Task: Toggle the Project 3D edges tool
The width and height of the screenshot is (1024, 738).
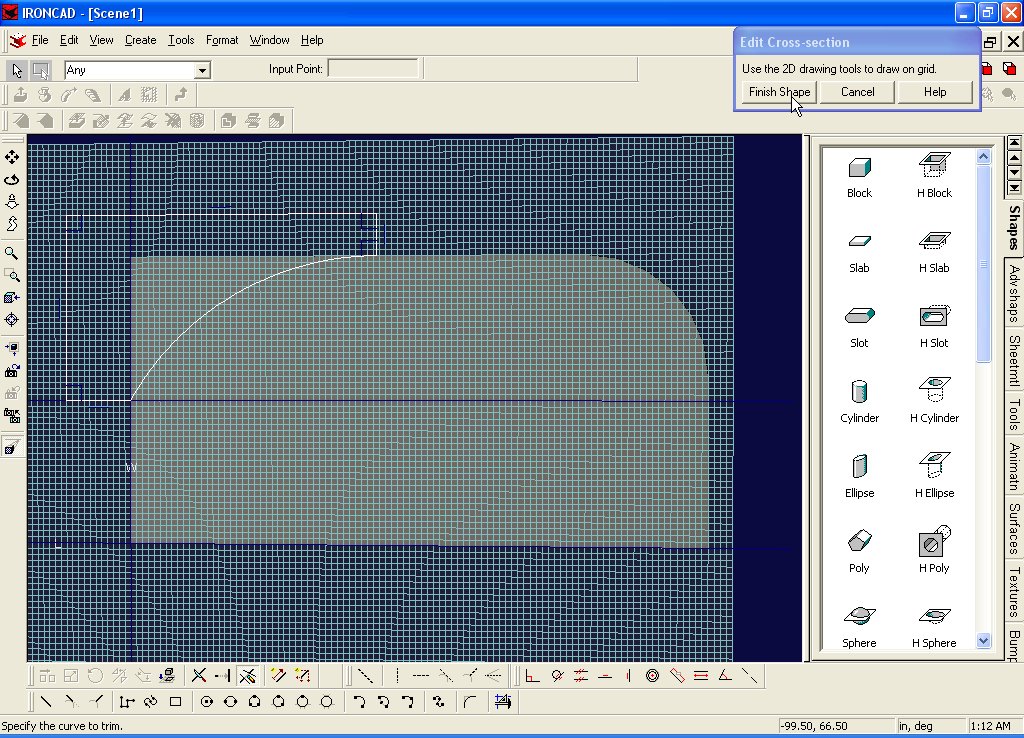Action: [168, 675]
